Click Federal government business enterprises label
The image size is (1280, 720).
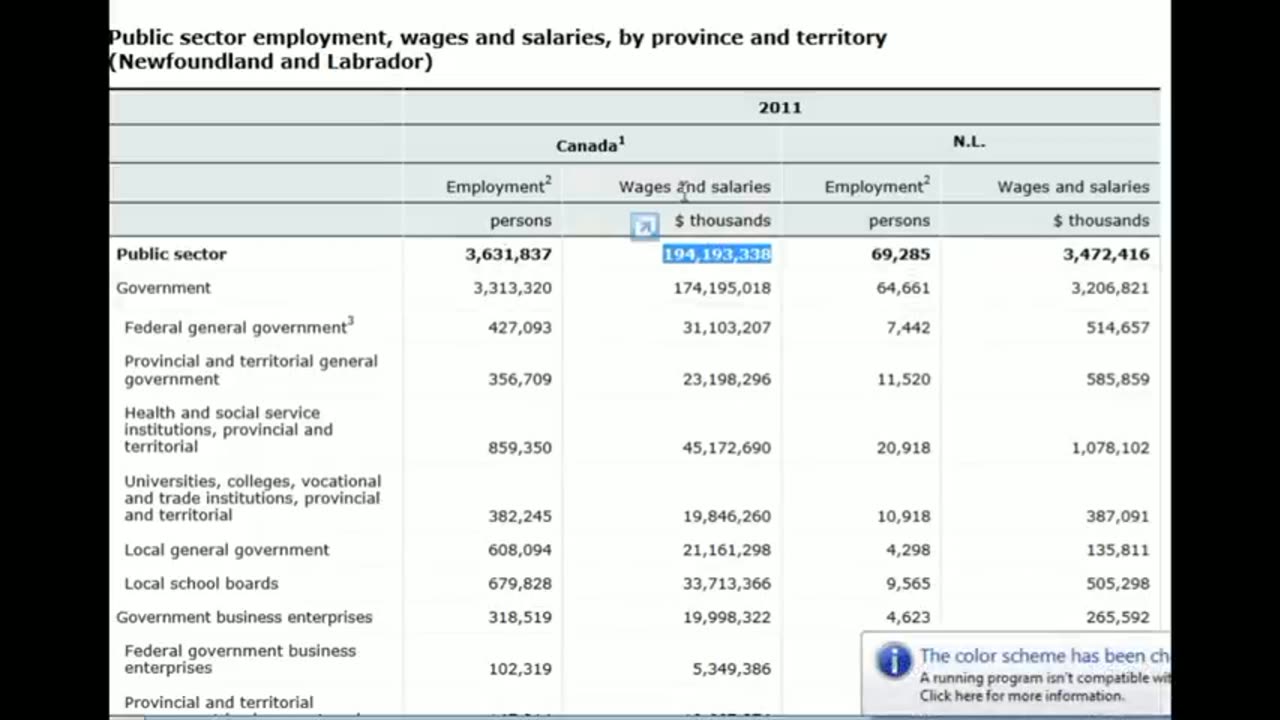pyautogui.click(x=240, y=659)
